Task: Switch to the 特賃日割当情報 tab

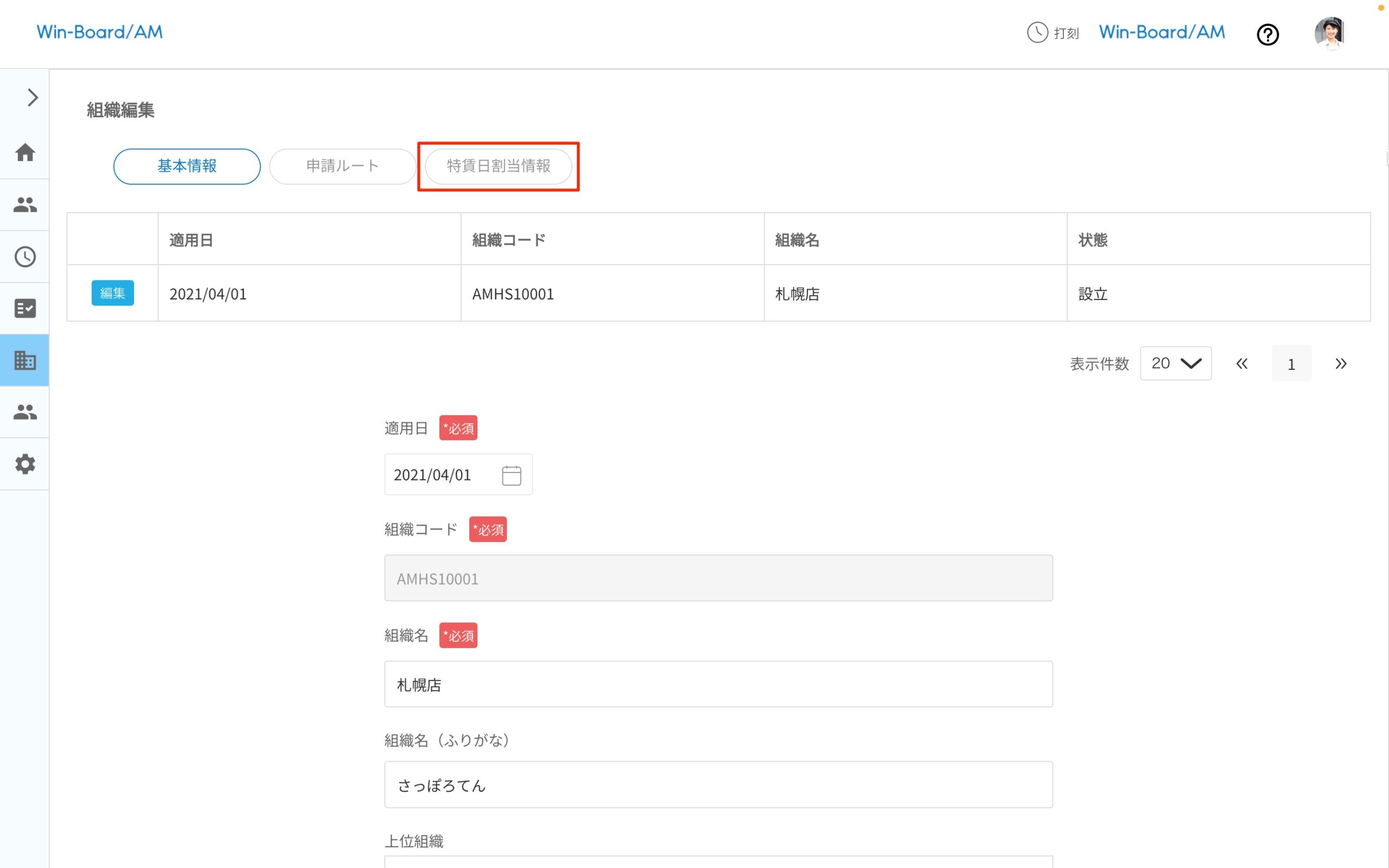Action: pyautogui.click(x=498, y=167)
